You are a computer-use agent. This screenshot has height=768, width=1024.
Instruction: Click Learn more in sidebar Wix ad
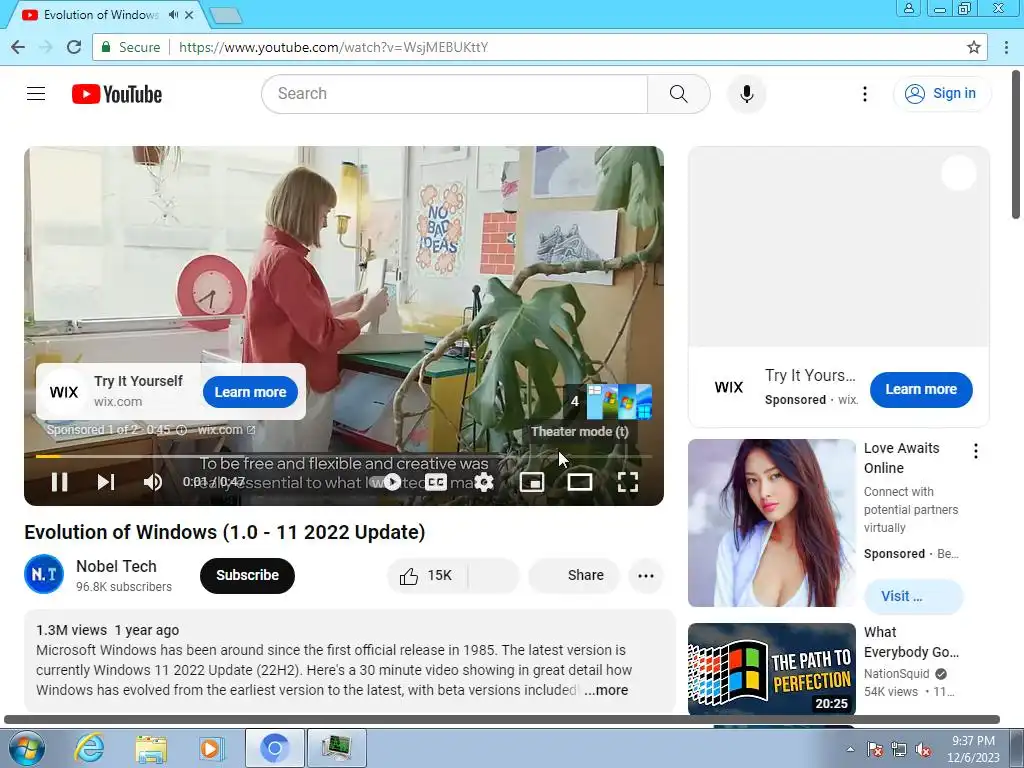click(x=921, y=389)
